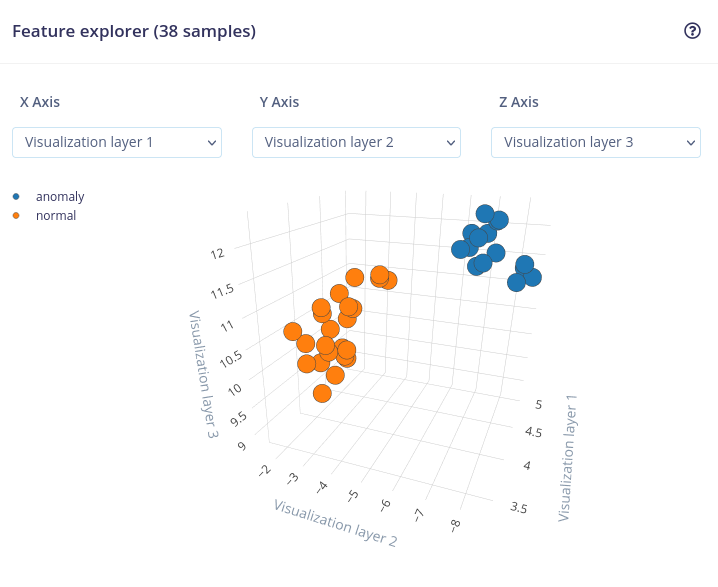Click the Feature explorer panel title
Image resolution: width=718 pixels, height=587 pixels.
point(134,31)
